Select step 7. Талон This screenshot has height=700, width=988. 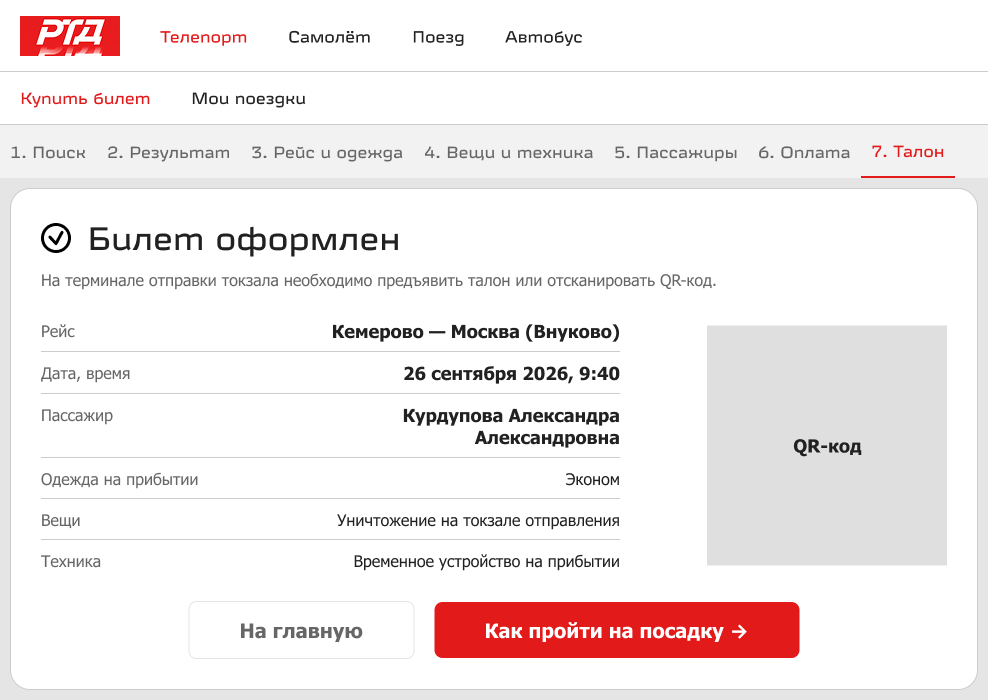tap(907, 152)
